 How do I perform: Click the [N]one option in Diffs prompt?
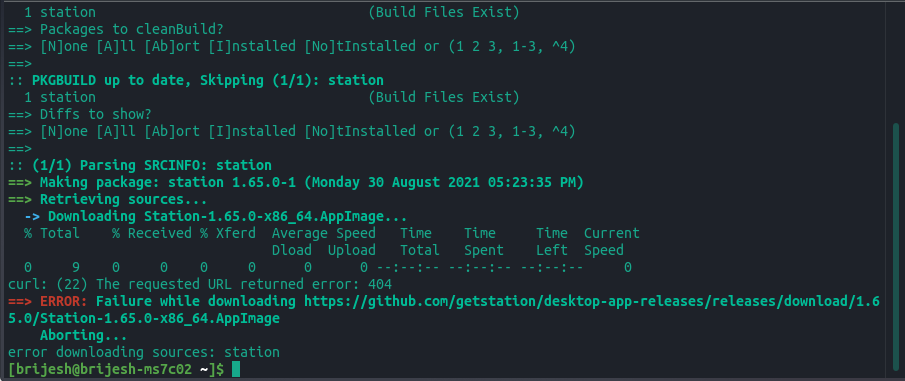pyautogui.click(x=63, y=132)
